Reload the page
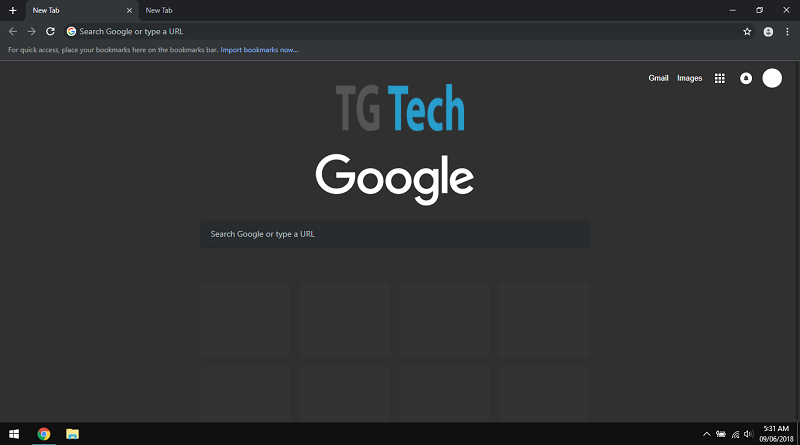The image size is (800, 445). point(50,32)
